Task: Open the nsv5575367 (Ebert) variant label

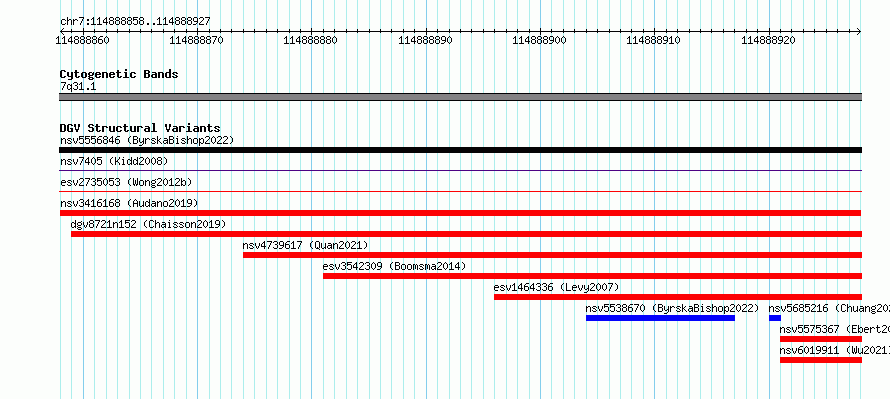Action: (834, 329)
